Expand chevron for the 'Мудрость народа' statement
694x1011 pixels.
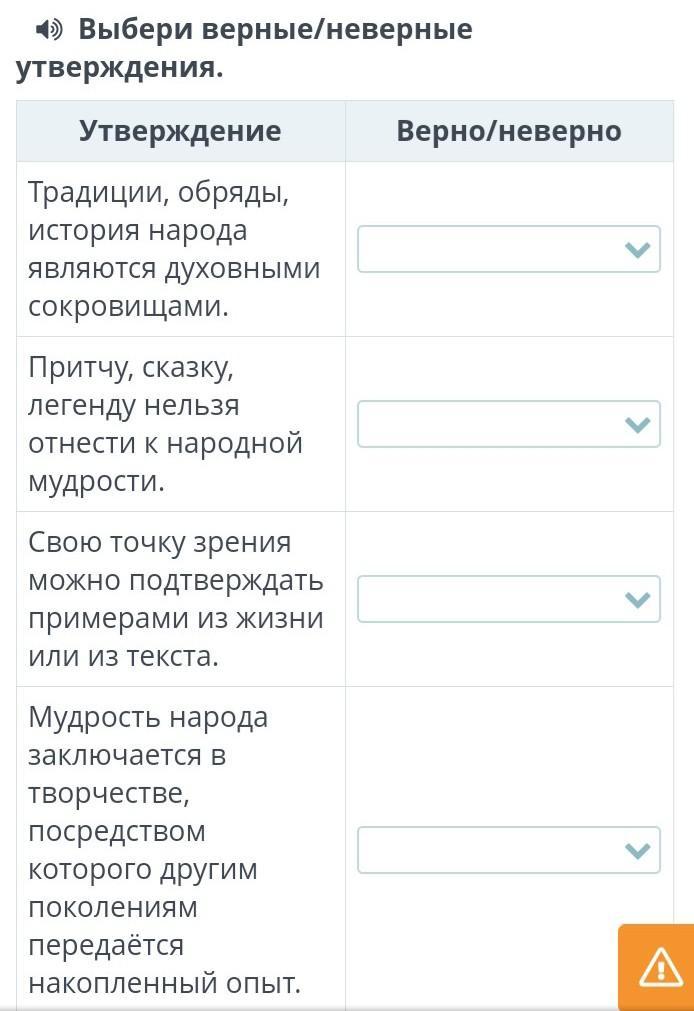coord(638,850)
